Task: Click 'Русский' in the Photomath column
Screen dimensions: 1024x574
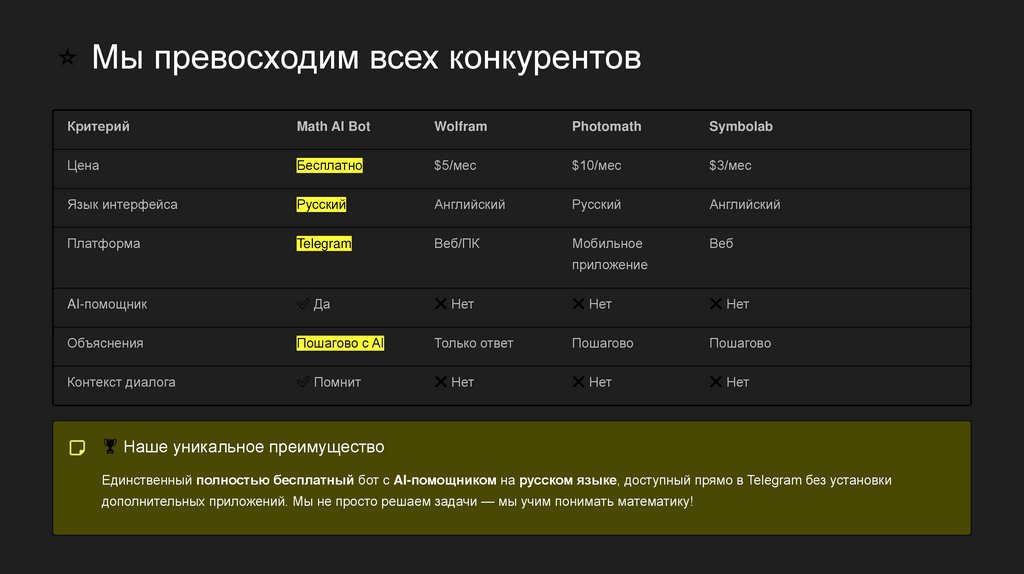Action: pos(596,204)
